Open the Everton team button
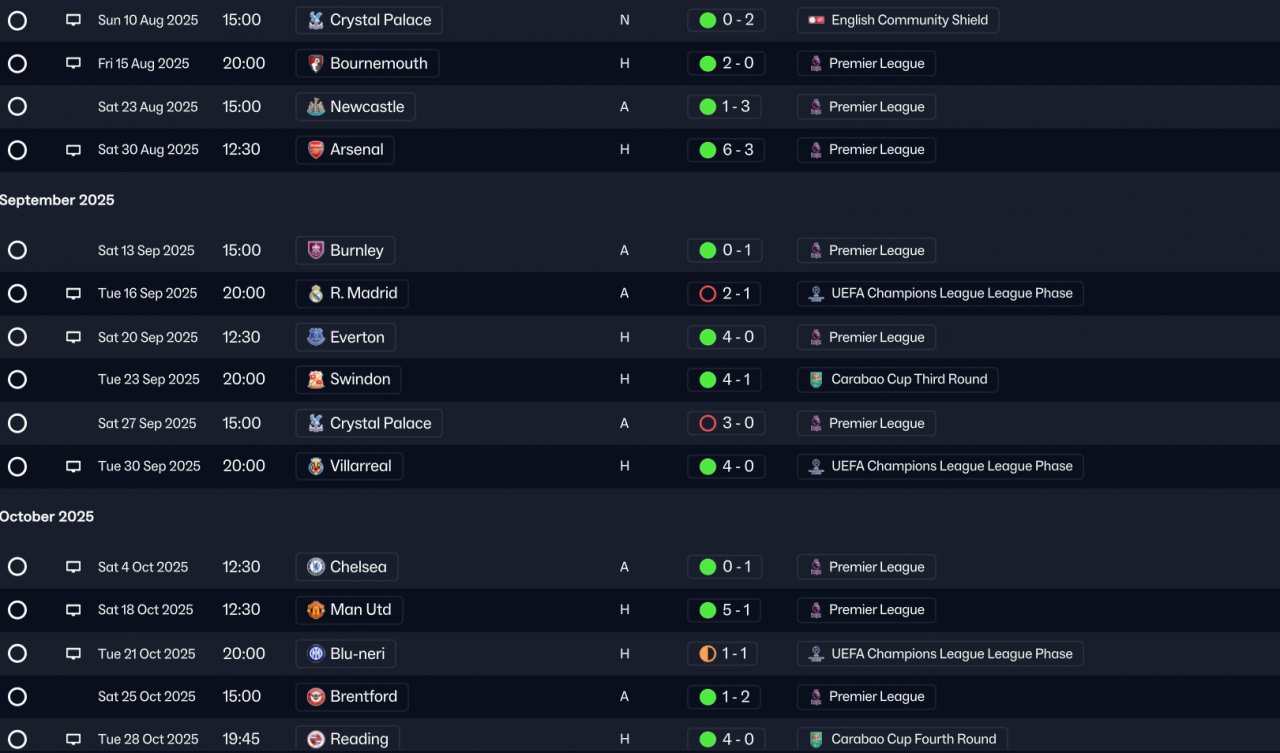This screenshot has width=1280, height=753. tap(346, 337)
